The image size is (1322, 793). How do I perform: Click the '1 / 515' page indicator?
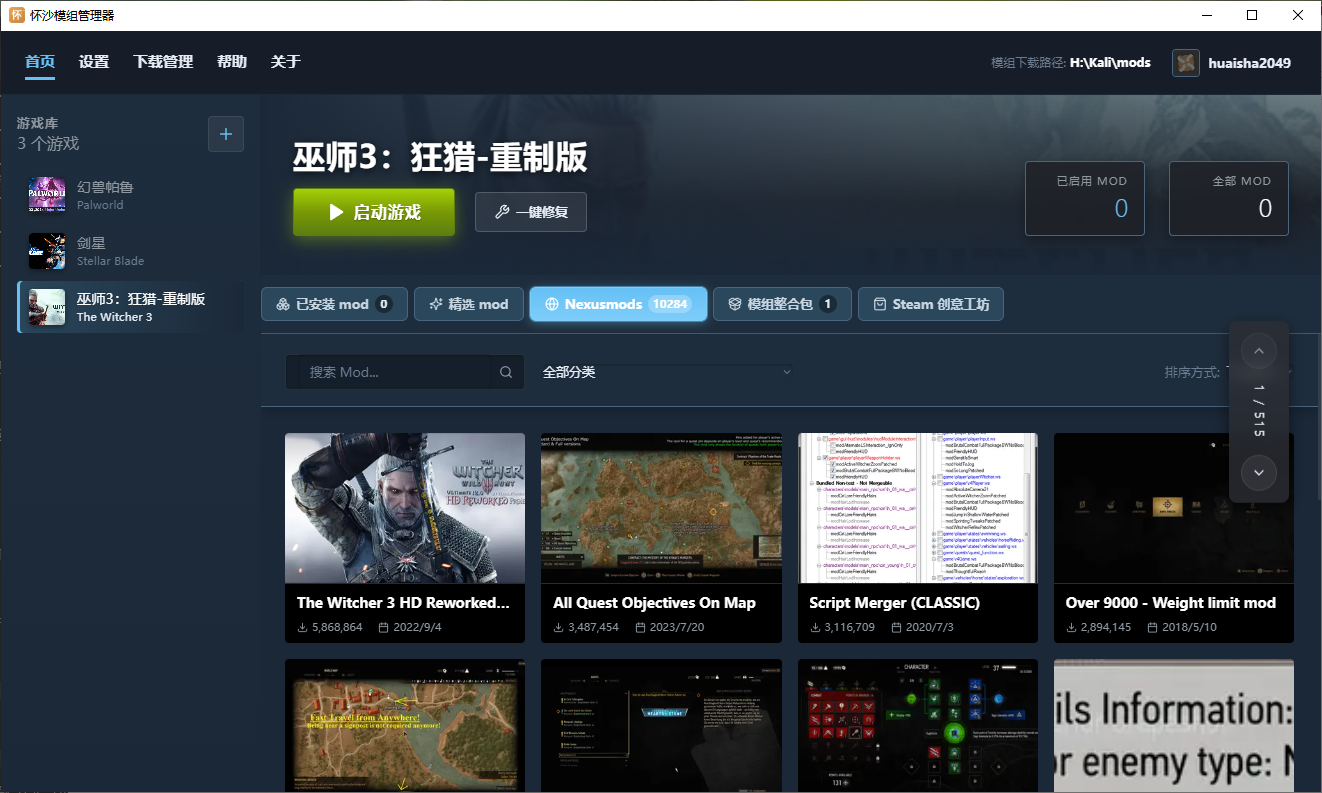point(1259,412)
